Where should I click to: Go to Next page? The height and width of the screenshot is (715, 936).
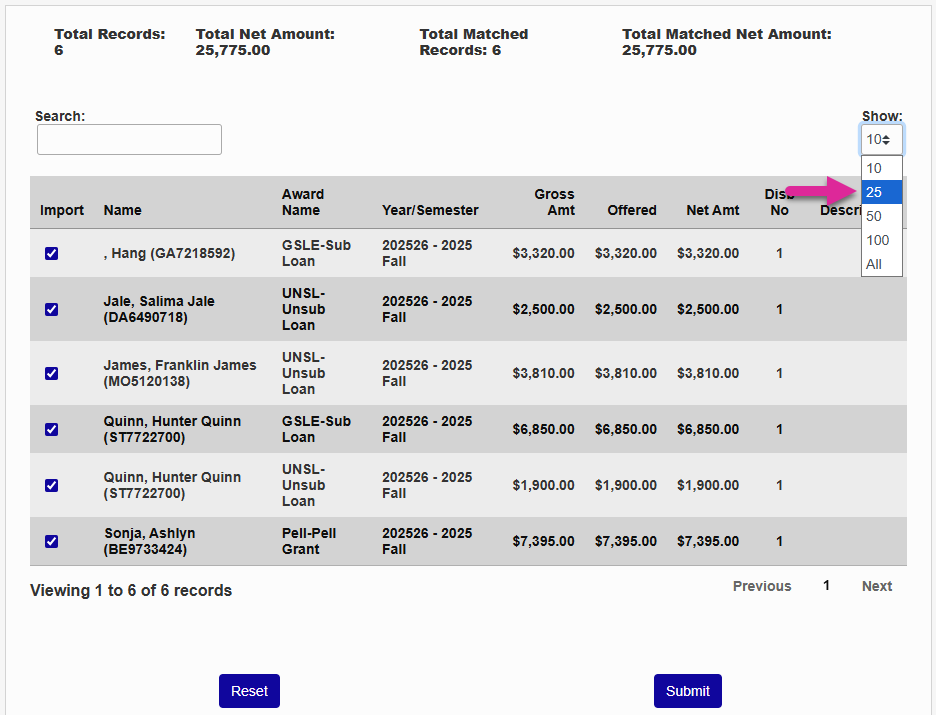click(876, 586)
